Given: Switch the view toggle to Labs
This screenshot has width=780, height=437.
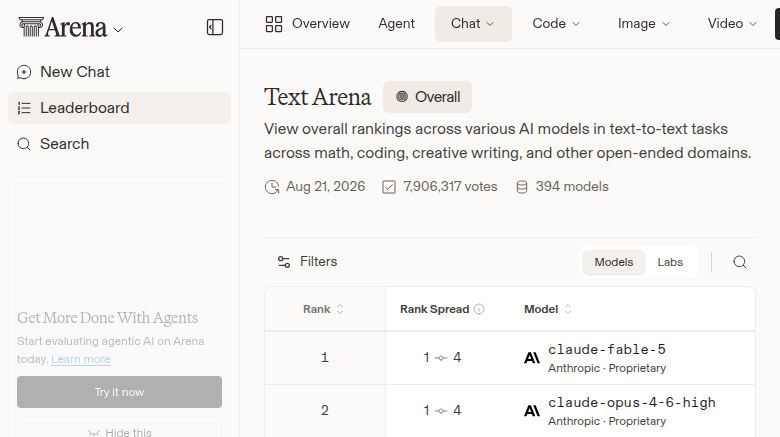Looking at the screenshot, I should pos(670,262).
